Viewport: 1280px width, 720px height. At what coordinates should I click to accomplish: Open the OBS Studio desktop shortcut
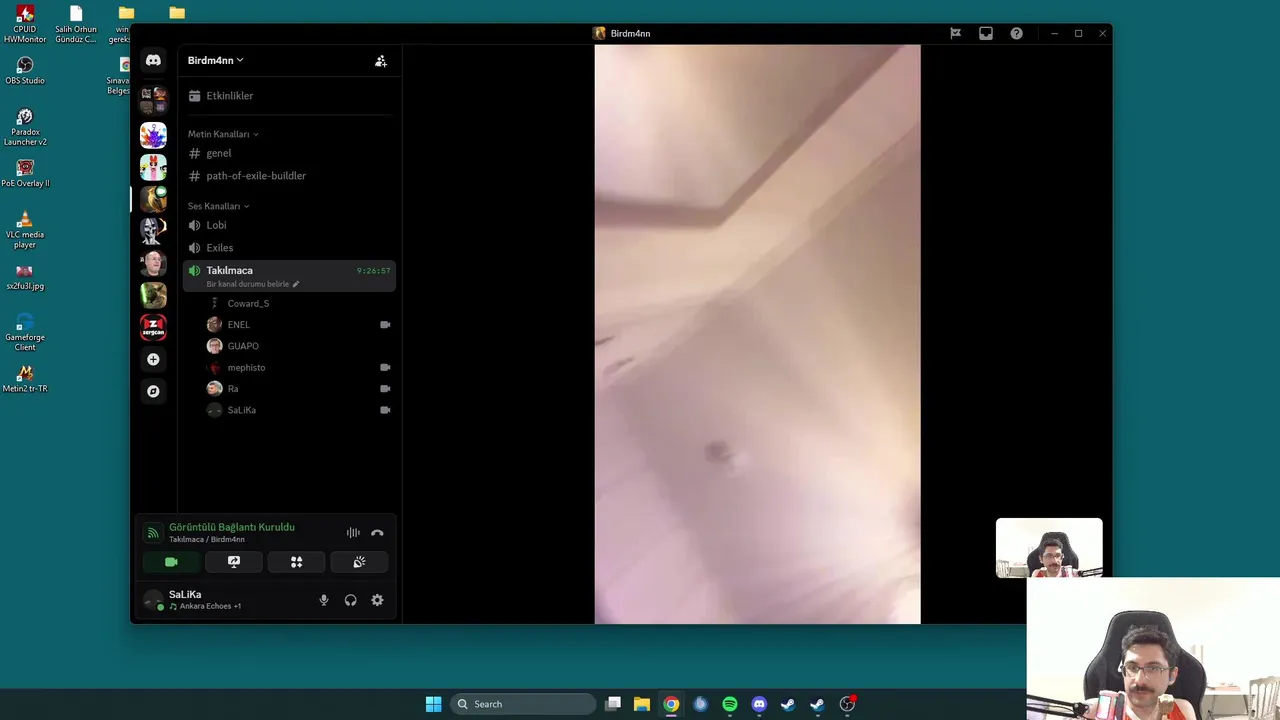coord(25,71)
